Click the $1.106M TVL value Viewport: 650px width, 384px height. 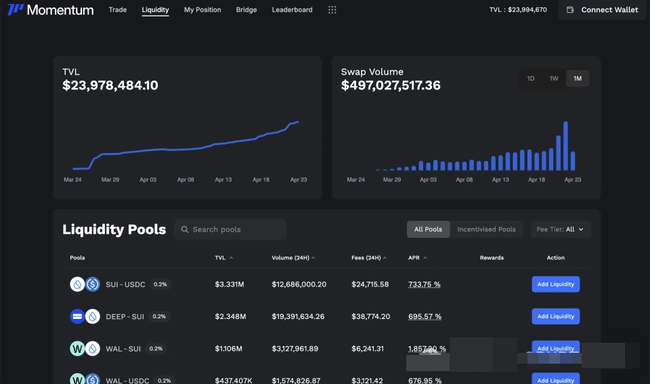[228, 349]
